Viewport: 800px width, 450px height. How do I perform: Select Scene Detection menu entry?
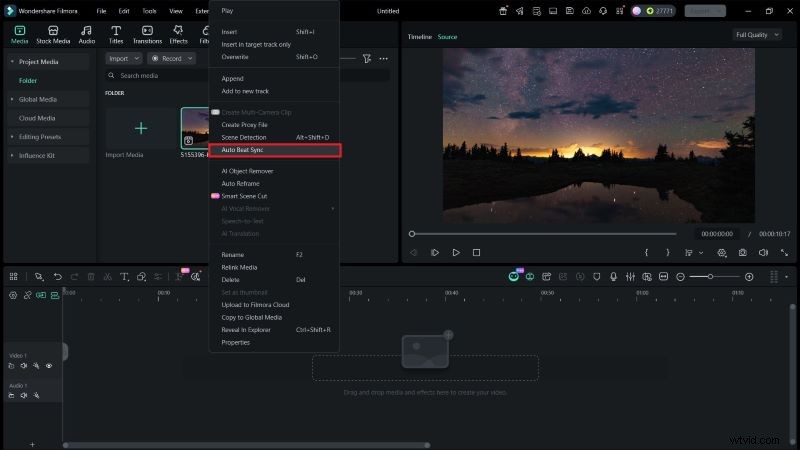pos(244,137)
